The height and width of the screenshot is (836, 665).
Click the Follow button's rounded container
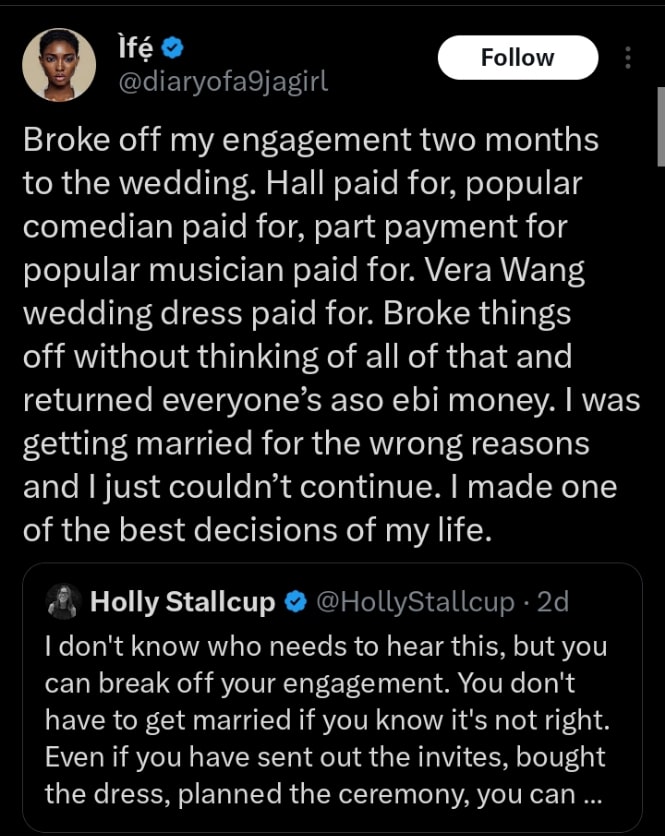517,57
